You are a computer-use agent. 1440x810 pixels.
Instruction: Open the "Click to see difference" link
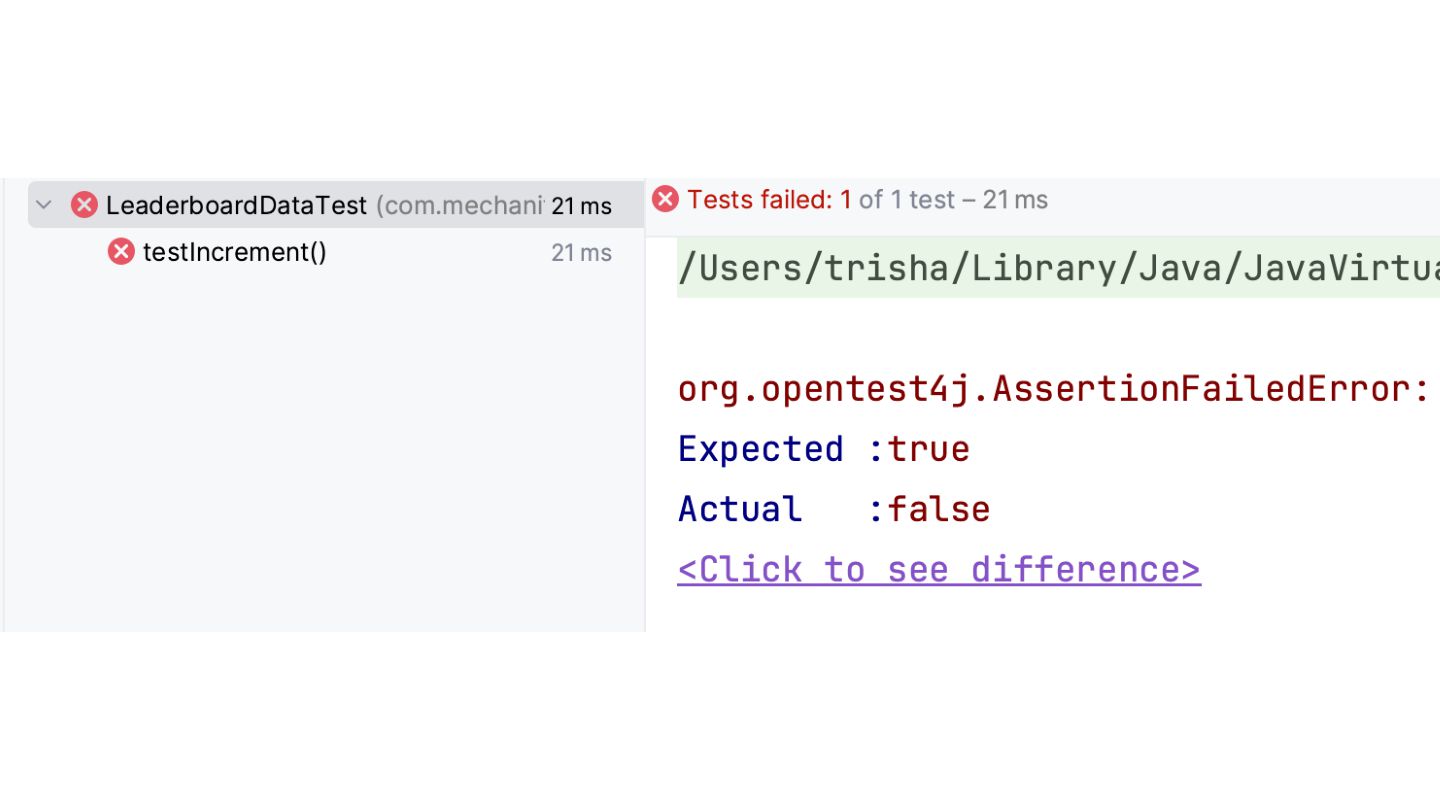938,569
